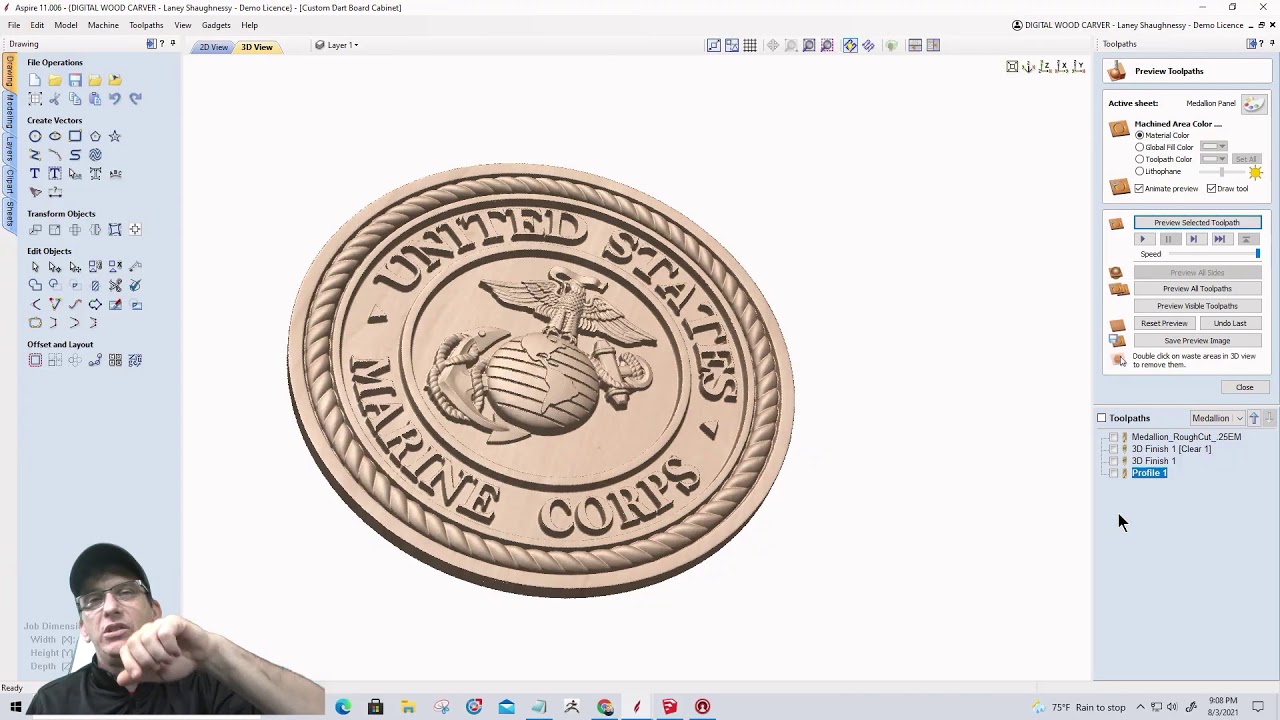Open the Nest Parts tool

[x=135, y=361]
